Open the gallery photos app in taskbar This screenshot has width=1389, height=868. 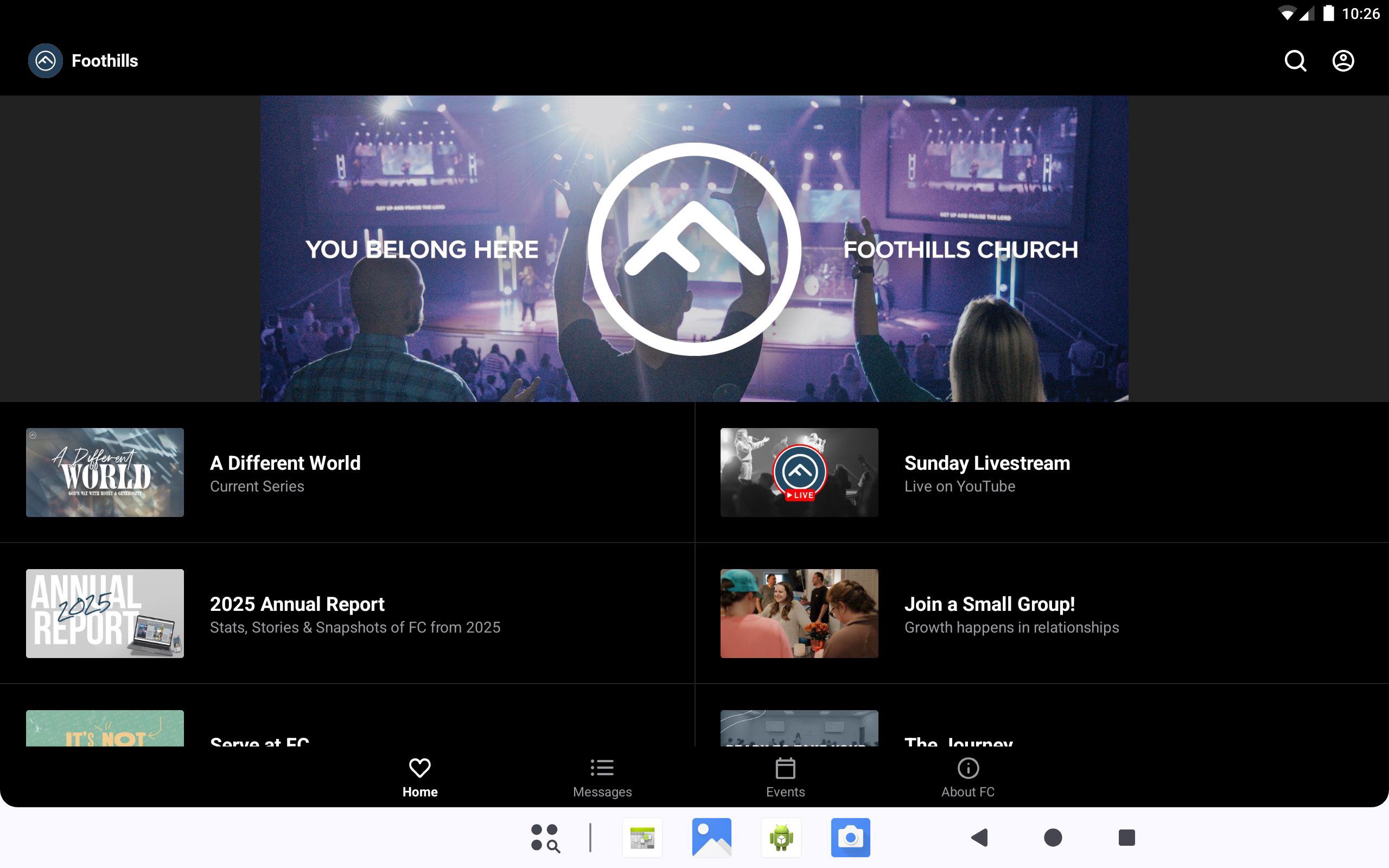click(711, 837)
